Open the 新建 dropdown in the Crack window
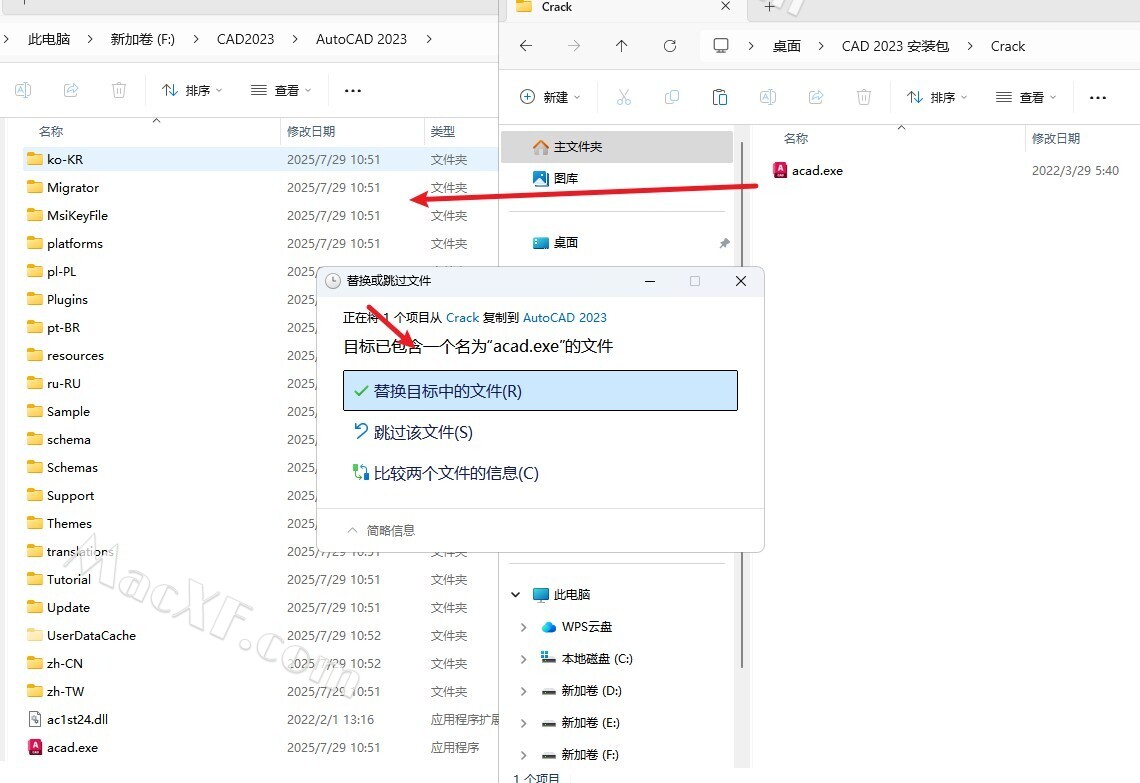Viewport: 1140px width, 783px height. tap(550, 97)
